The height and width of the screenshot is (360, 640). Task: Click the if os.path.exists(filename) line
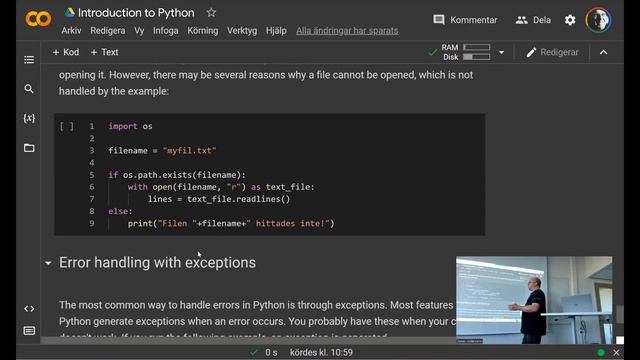(177, 175)
